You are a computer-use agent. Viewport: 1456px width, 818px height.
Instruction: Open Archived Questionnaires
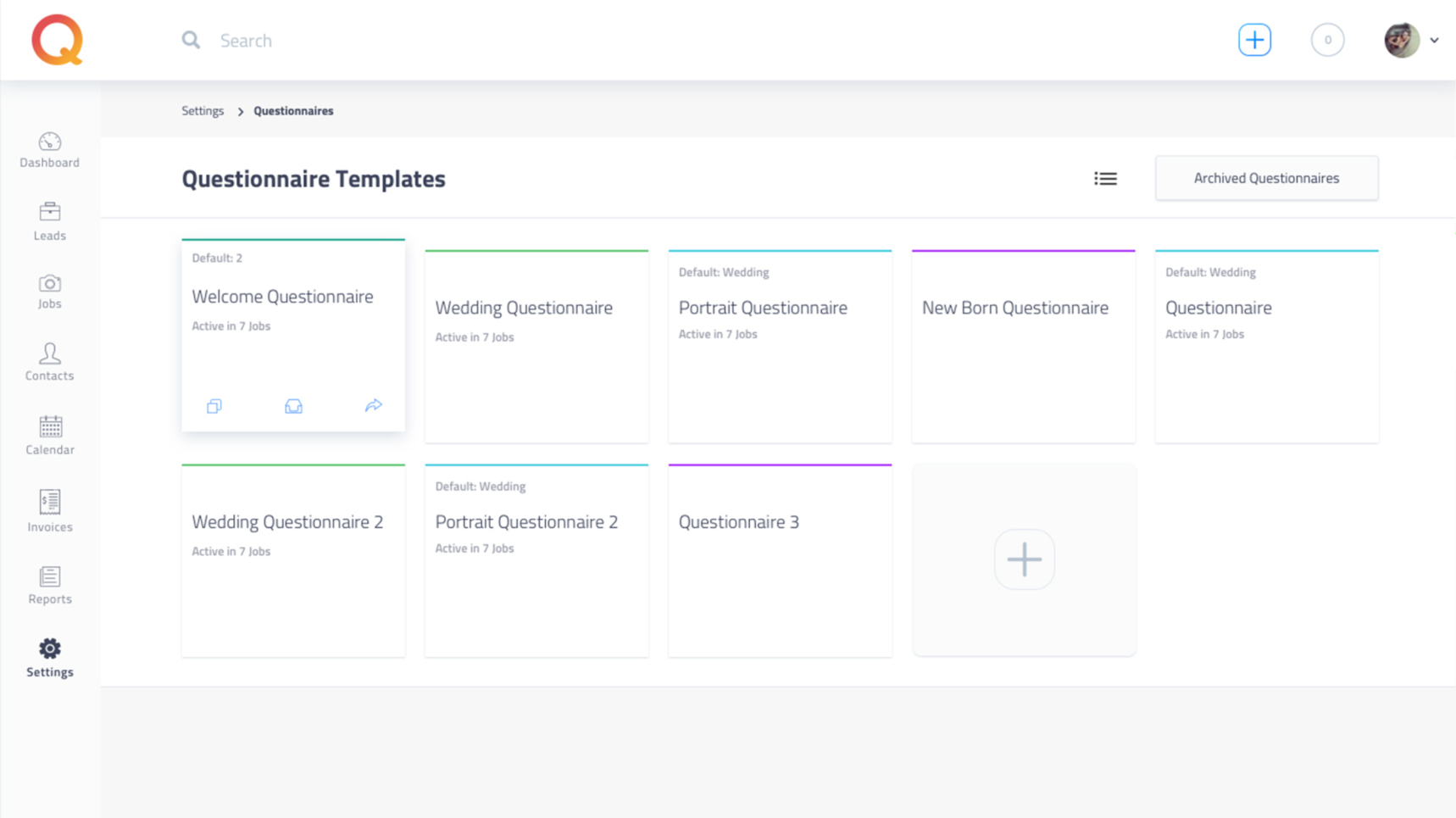[1266, 178]
